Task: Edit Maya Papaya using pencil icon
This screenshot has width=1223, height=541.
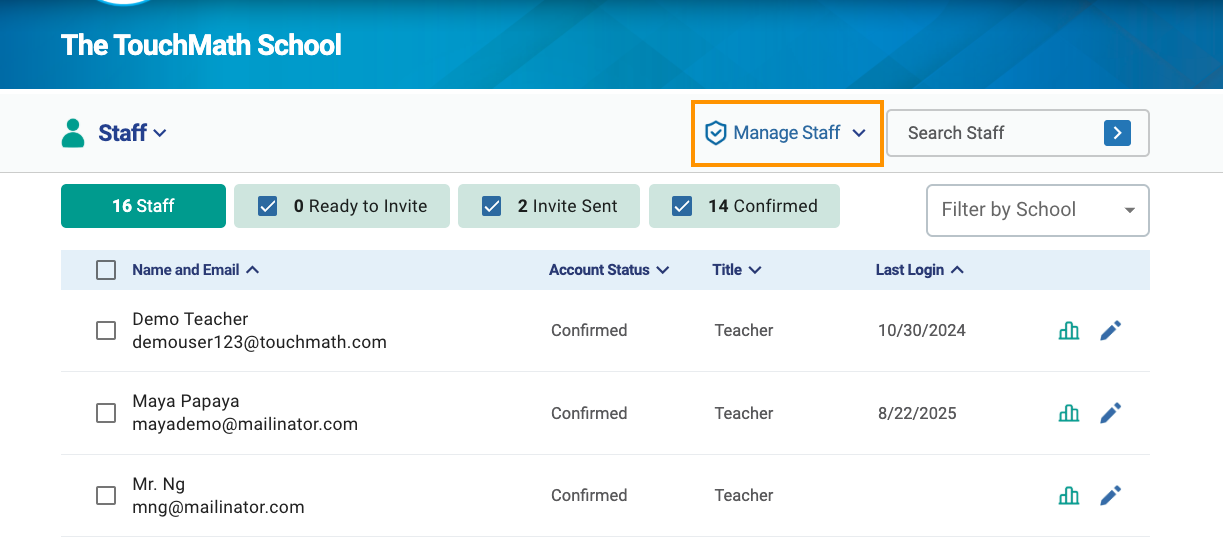Action: pyautogui.click(x=1110, y=412)
